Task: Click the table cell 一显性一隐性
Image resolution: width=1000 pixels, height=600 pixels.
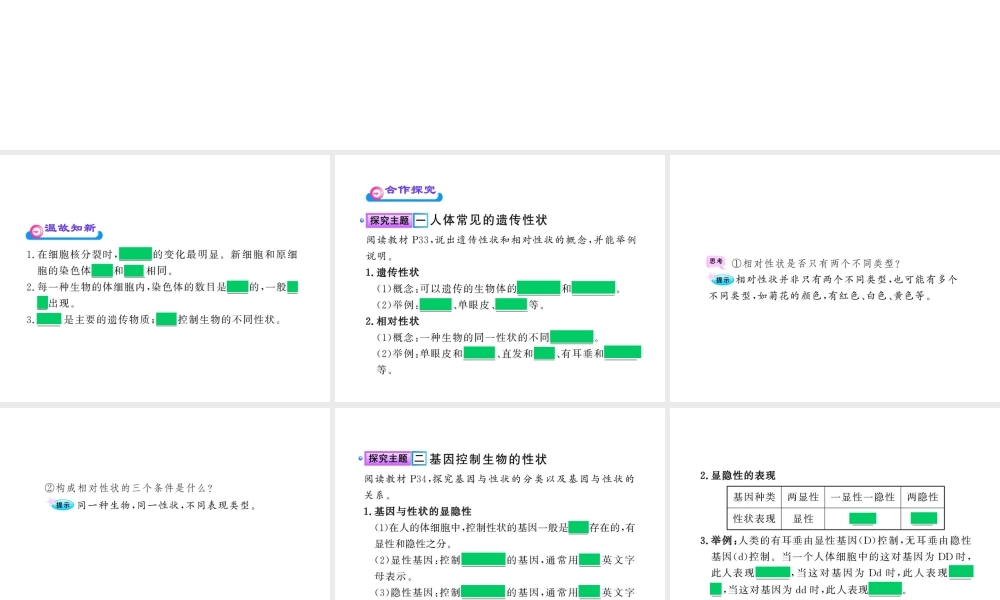Action: pyautogui.click(x=862, y=497)
